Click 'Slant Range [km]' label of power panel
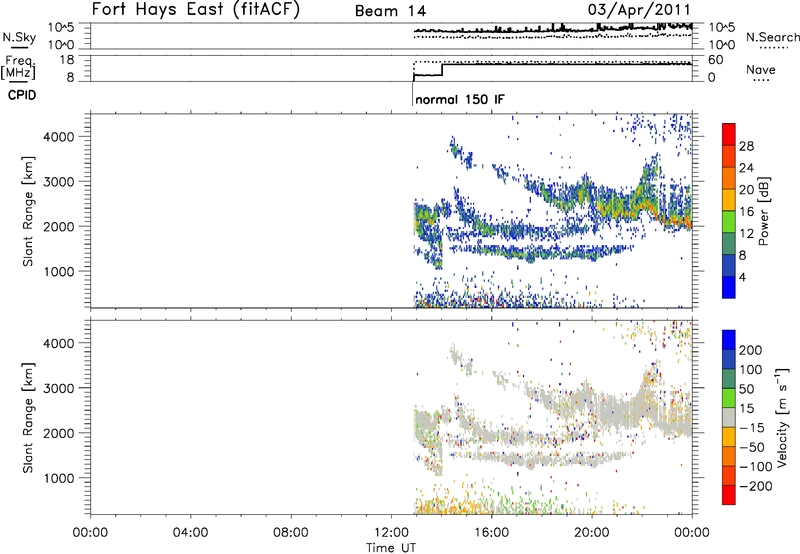This screenshot has width=800, height=554. tap(28, 211)
